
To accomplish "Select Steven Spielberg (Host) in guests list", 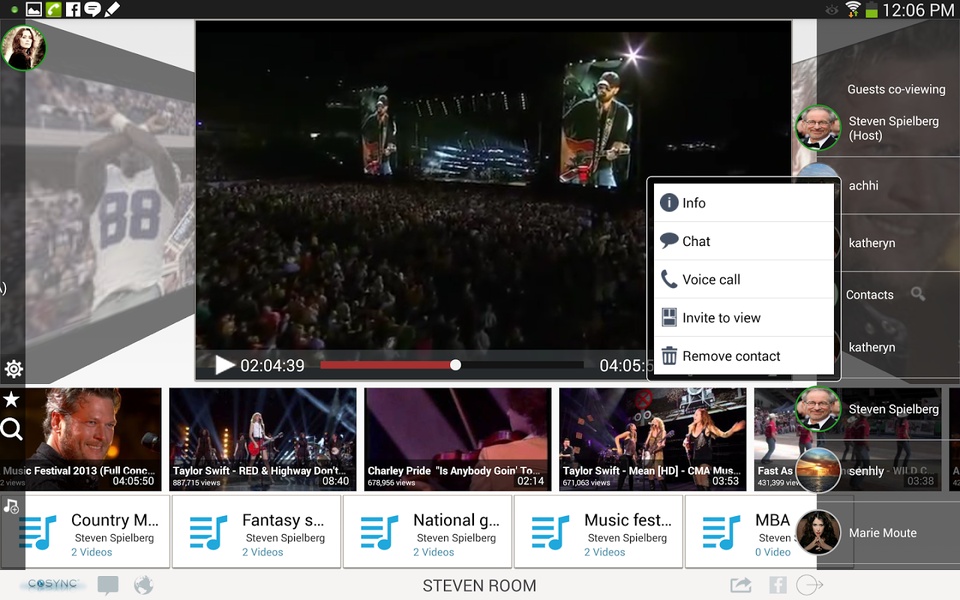I will (x=877, y=128).
